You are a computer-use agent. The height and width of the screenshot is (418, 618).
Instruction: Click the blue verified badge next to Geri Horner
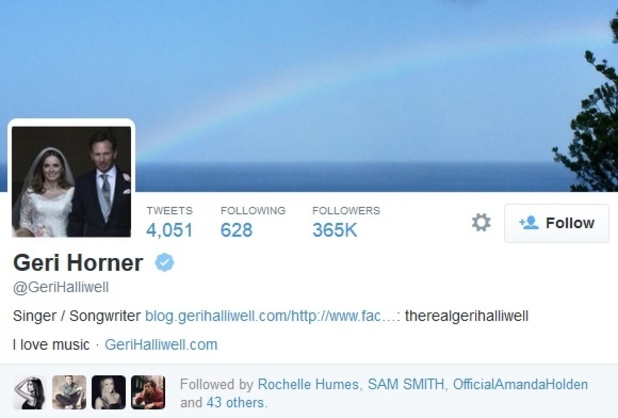pyautogui.click(x=164, y=263)
